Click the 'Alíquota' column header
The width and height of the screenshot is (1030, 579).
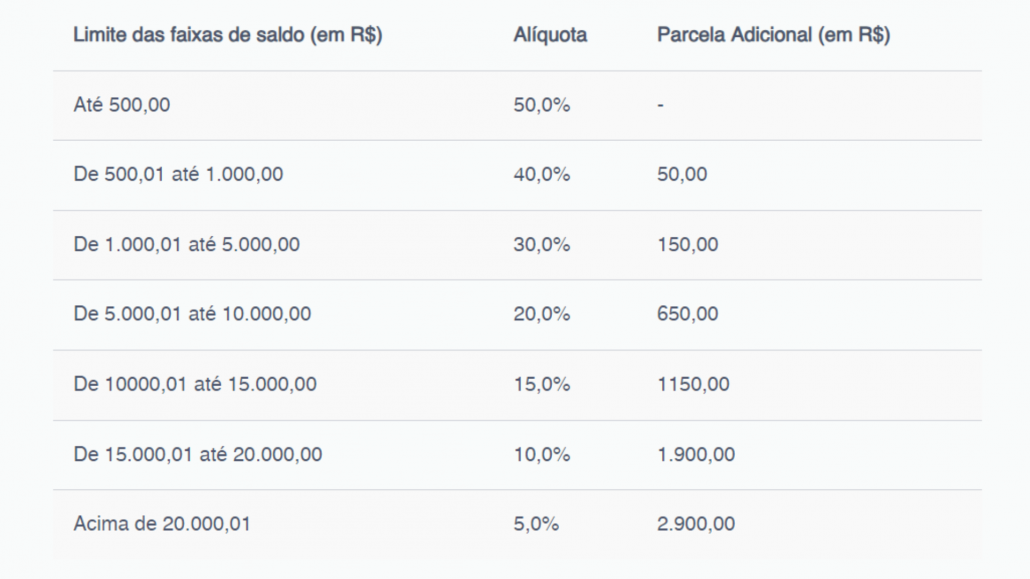550,35
